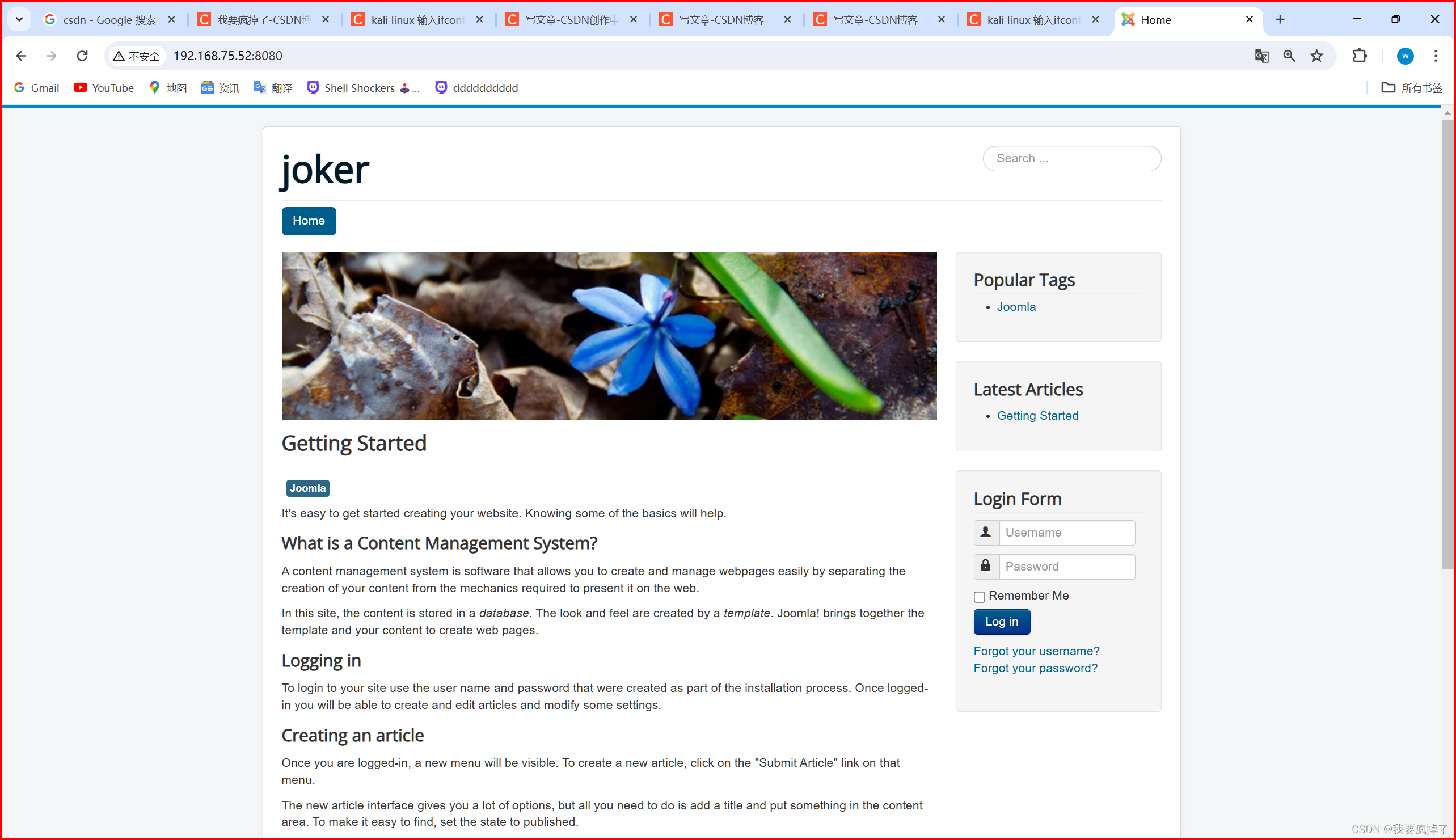
Task: Toggle the Remember Me checkbox in login form
Action: point(979,596)
